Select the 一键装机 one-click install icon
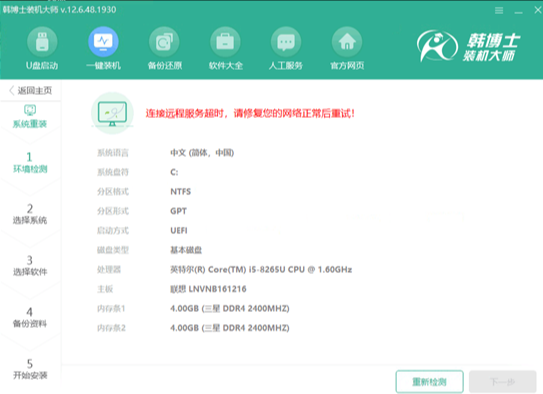Screen dimensions: 543x394 [103, 42]
